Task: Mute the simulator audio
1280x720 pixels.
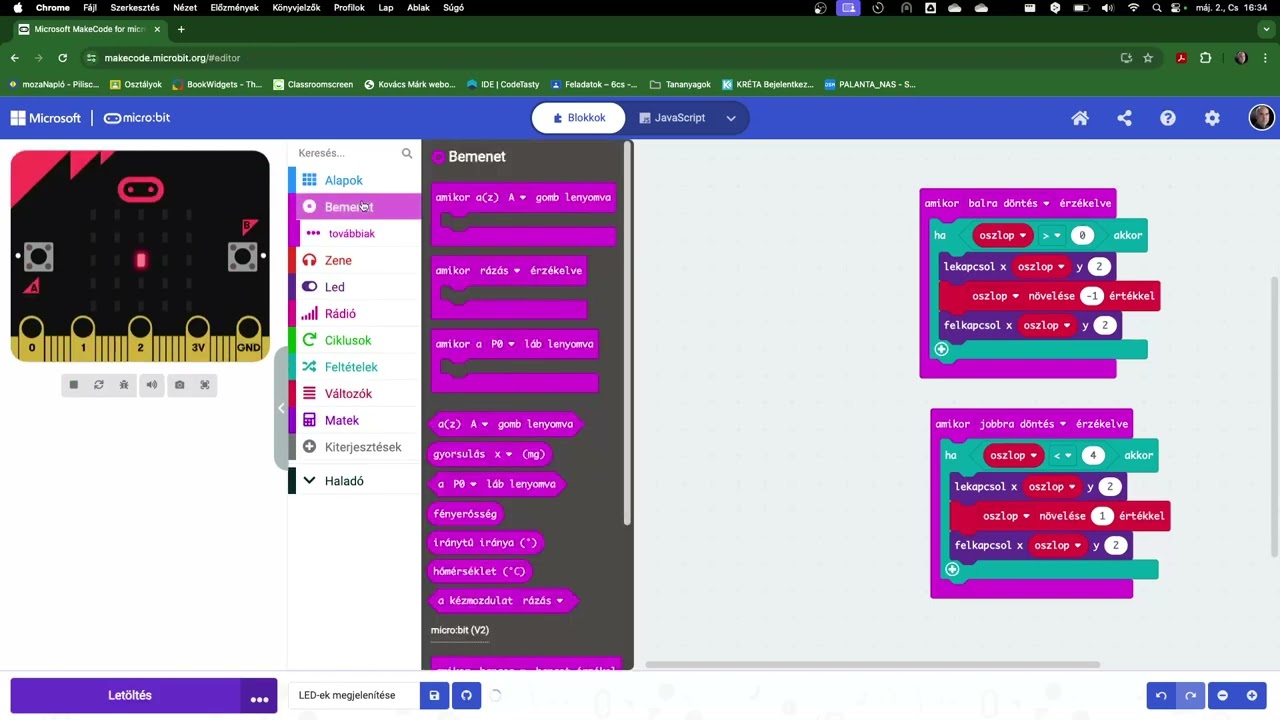Action: [x=152, y=385]
